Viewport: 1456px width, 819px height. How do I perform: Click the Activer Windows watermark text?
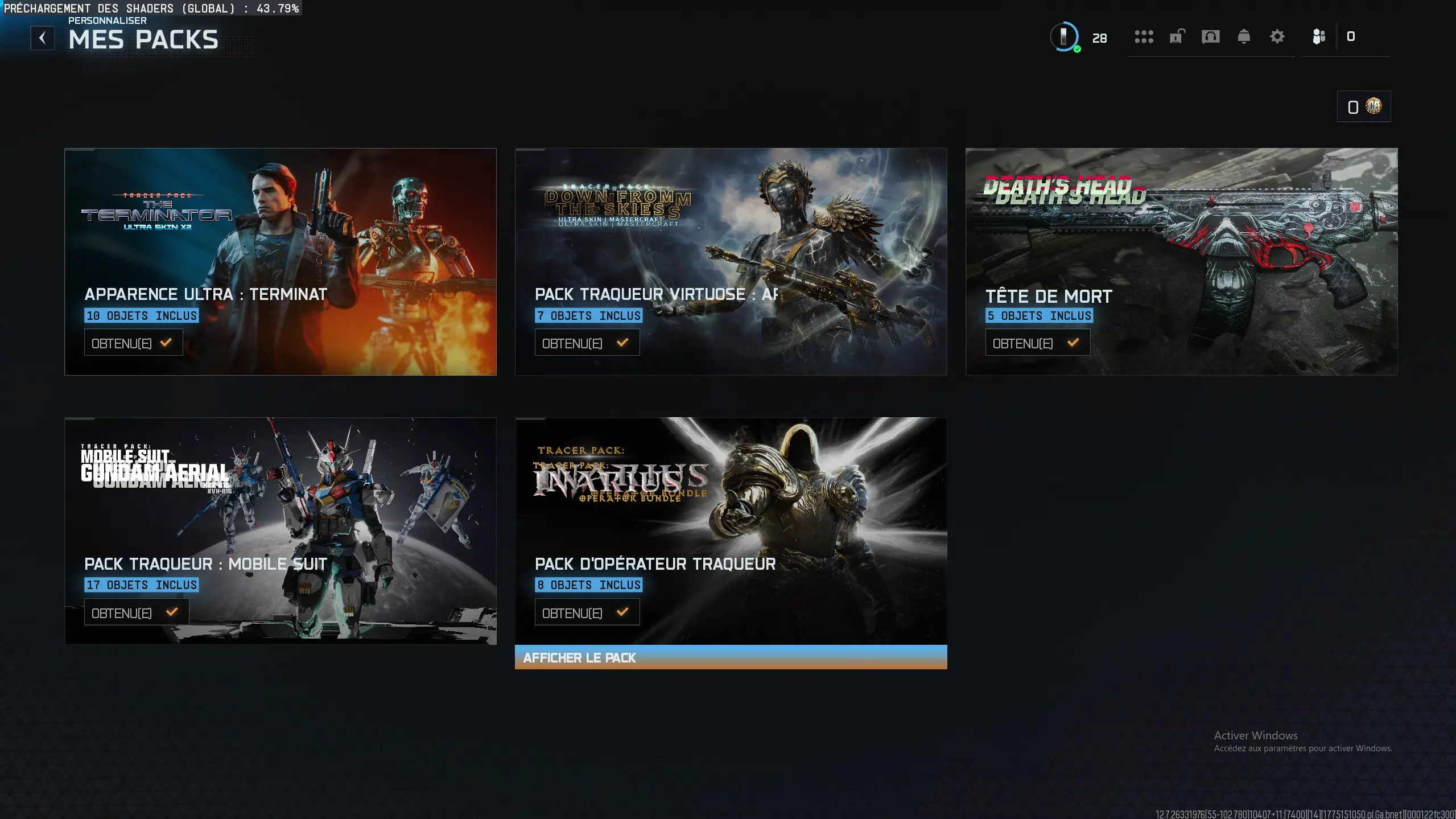(1256, 736)
